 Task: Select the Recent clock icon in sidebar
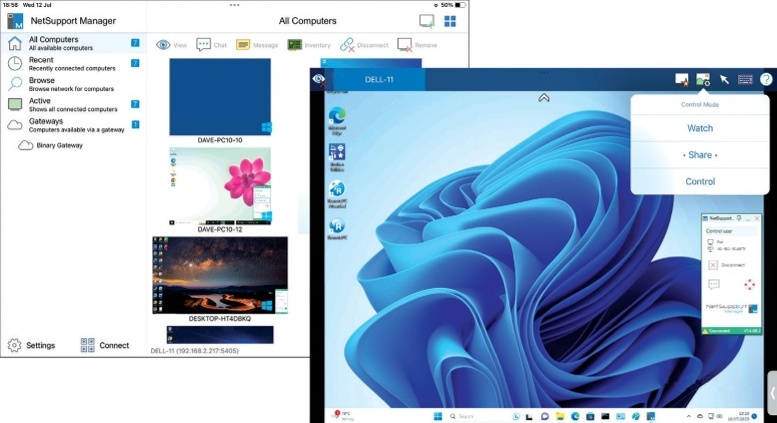[x=15, y=63]
